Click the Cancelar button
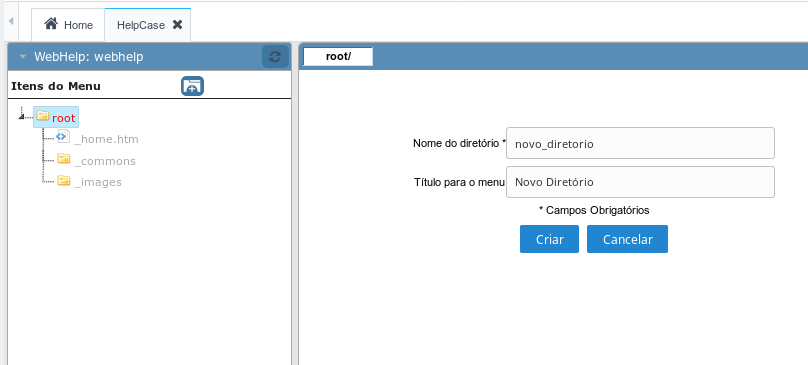 coord(627,239)
